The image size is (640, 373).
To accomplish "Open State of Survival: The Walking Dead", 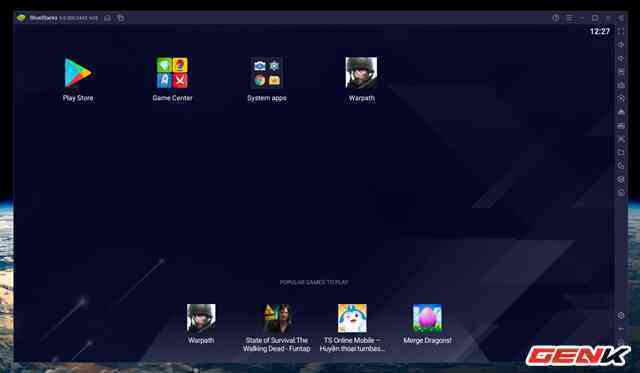I will 277,328.
